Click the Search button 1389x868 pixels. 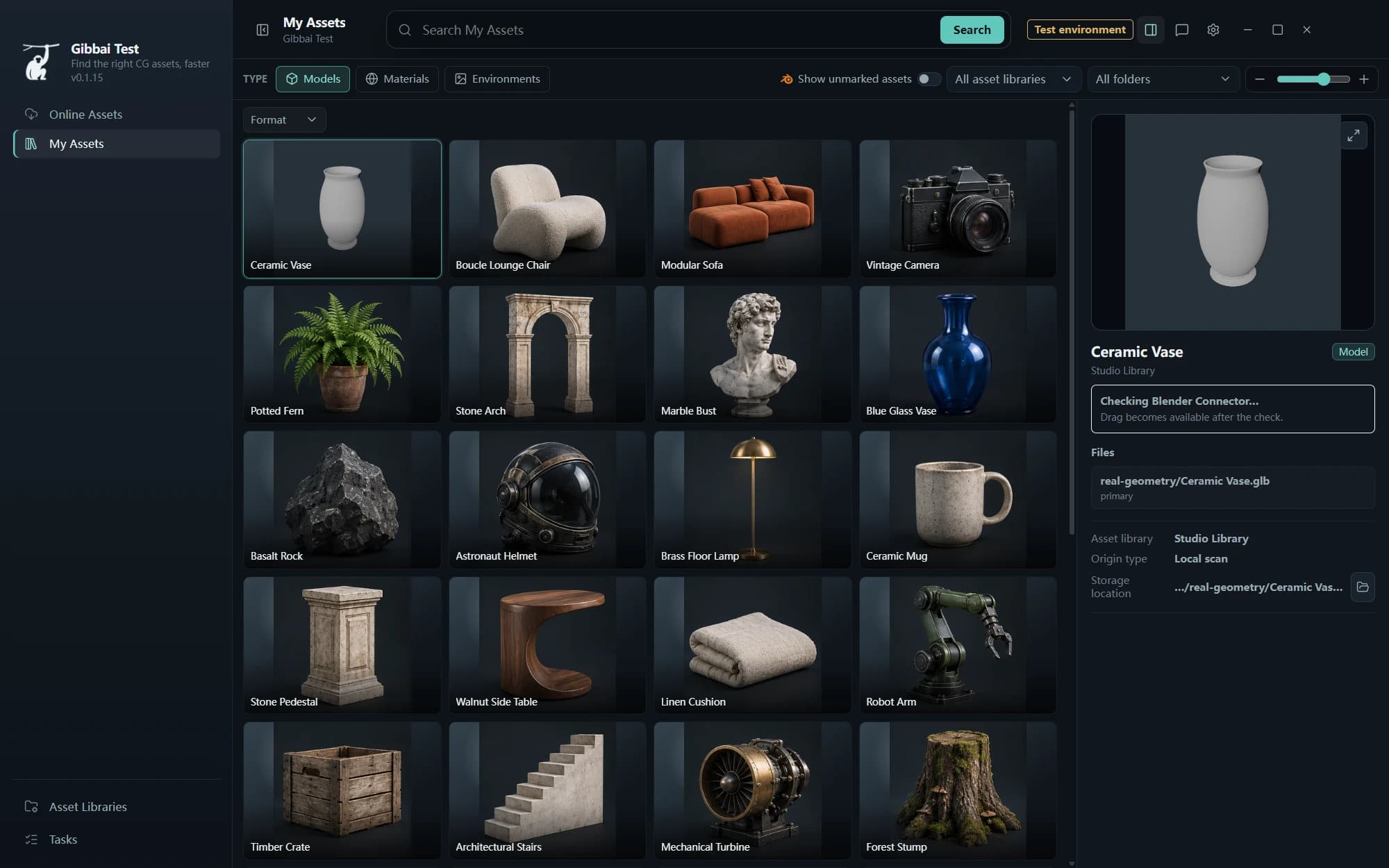point(972,30)
